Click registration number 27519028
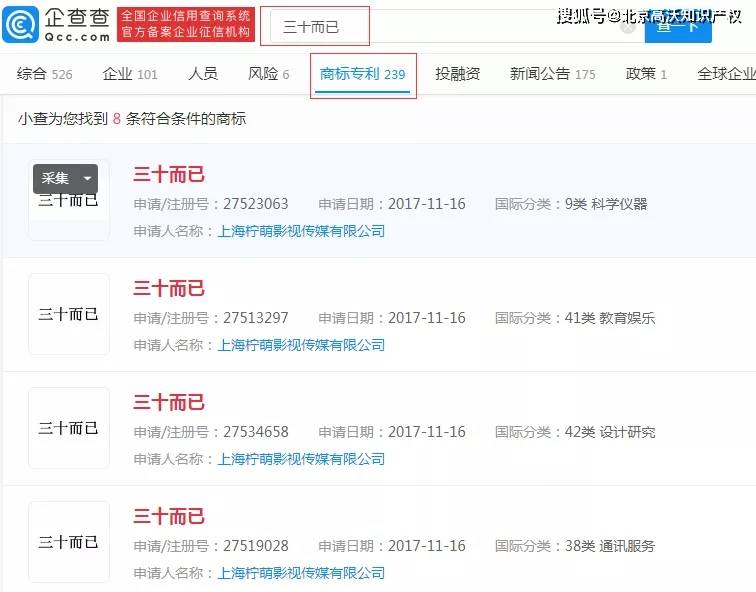Image resolution: width=756 pixels, height=592 pixels. (x=256, y=546)
